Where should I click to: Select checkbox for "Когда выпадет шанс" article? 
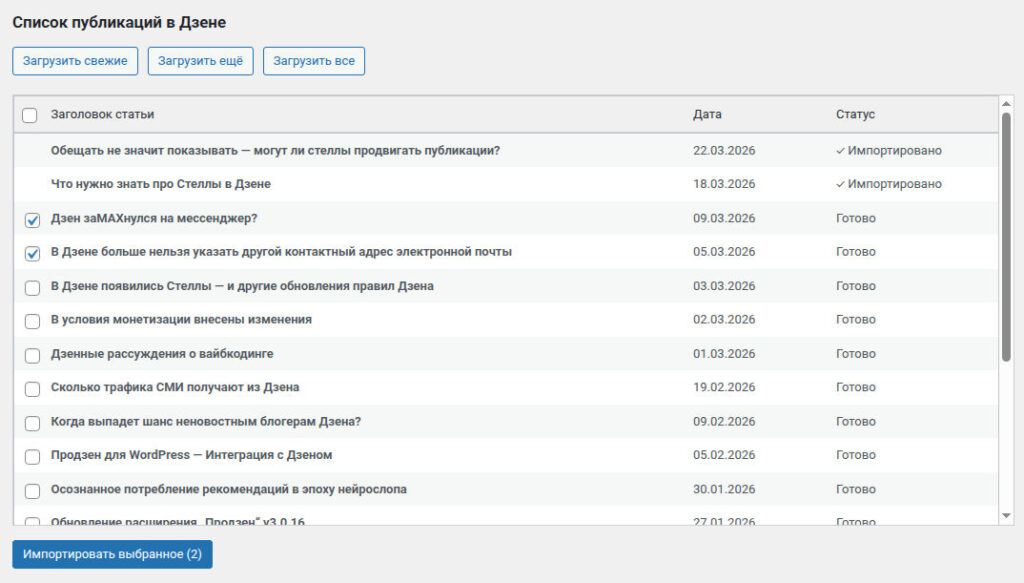(x=32, y=424)
